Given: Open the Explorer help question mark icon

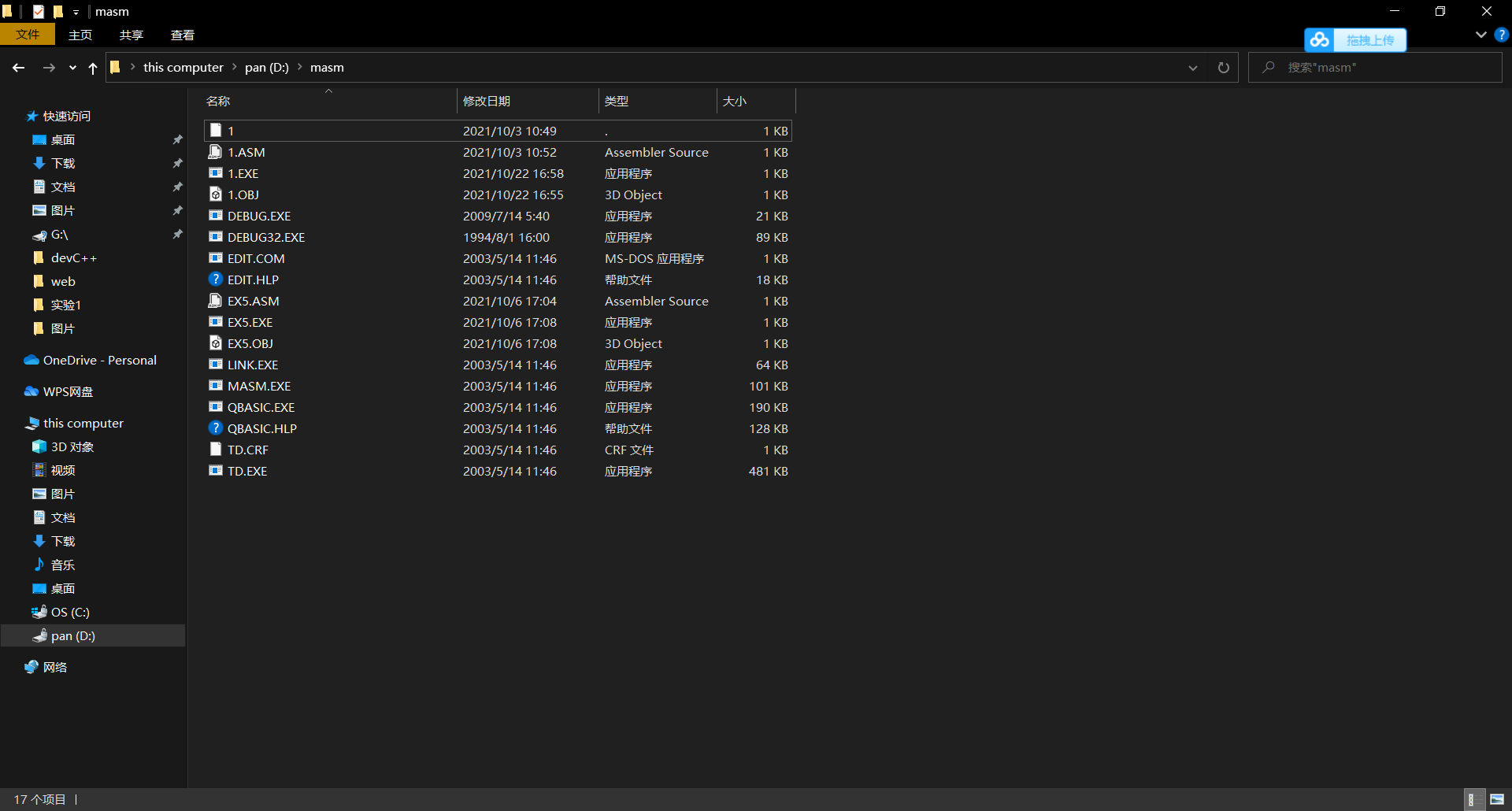Looking at the screenshot, I should coord(1501,35).
